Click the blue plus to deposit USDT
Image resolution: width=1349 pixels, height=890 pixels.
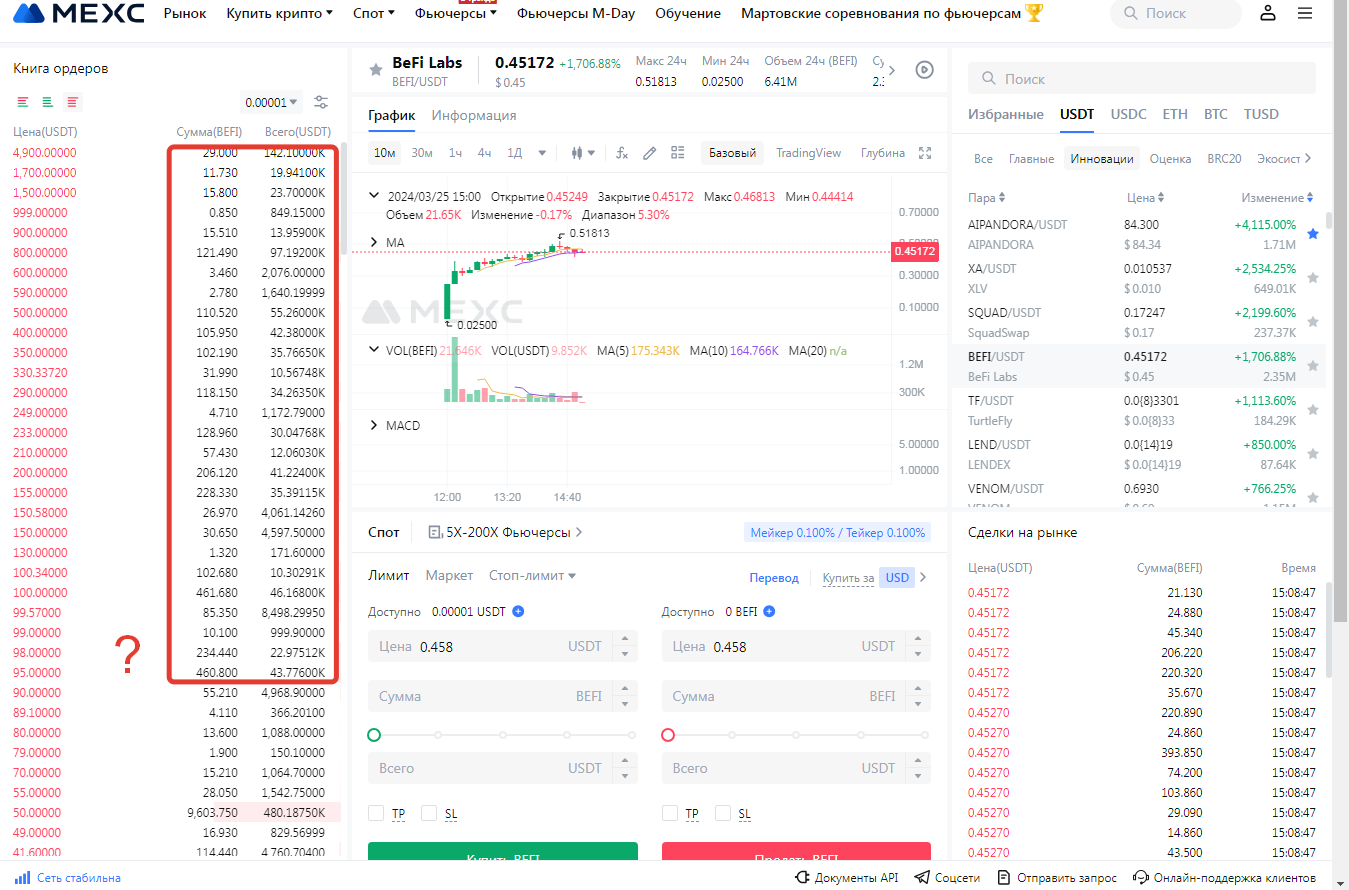(518, 611)
